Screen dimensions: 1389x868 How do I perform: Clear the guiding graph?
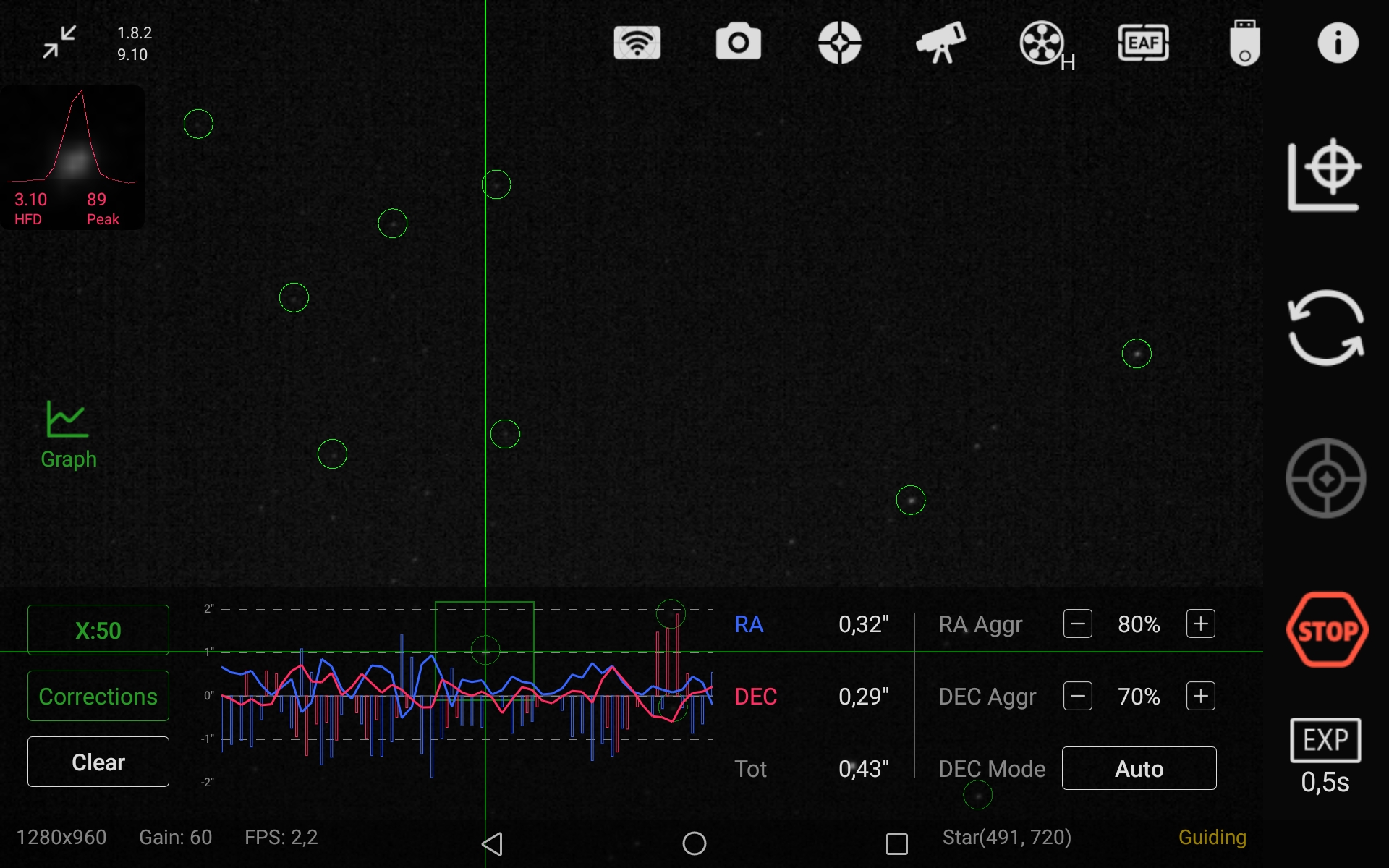98,762
